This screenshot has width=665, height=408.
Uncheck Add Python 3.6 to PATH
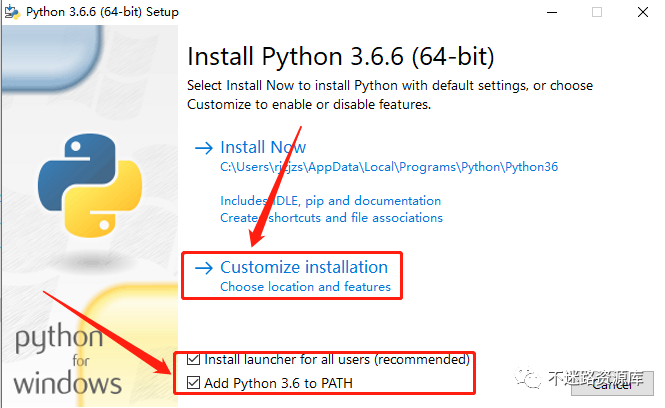point(193,383)
